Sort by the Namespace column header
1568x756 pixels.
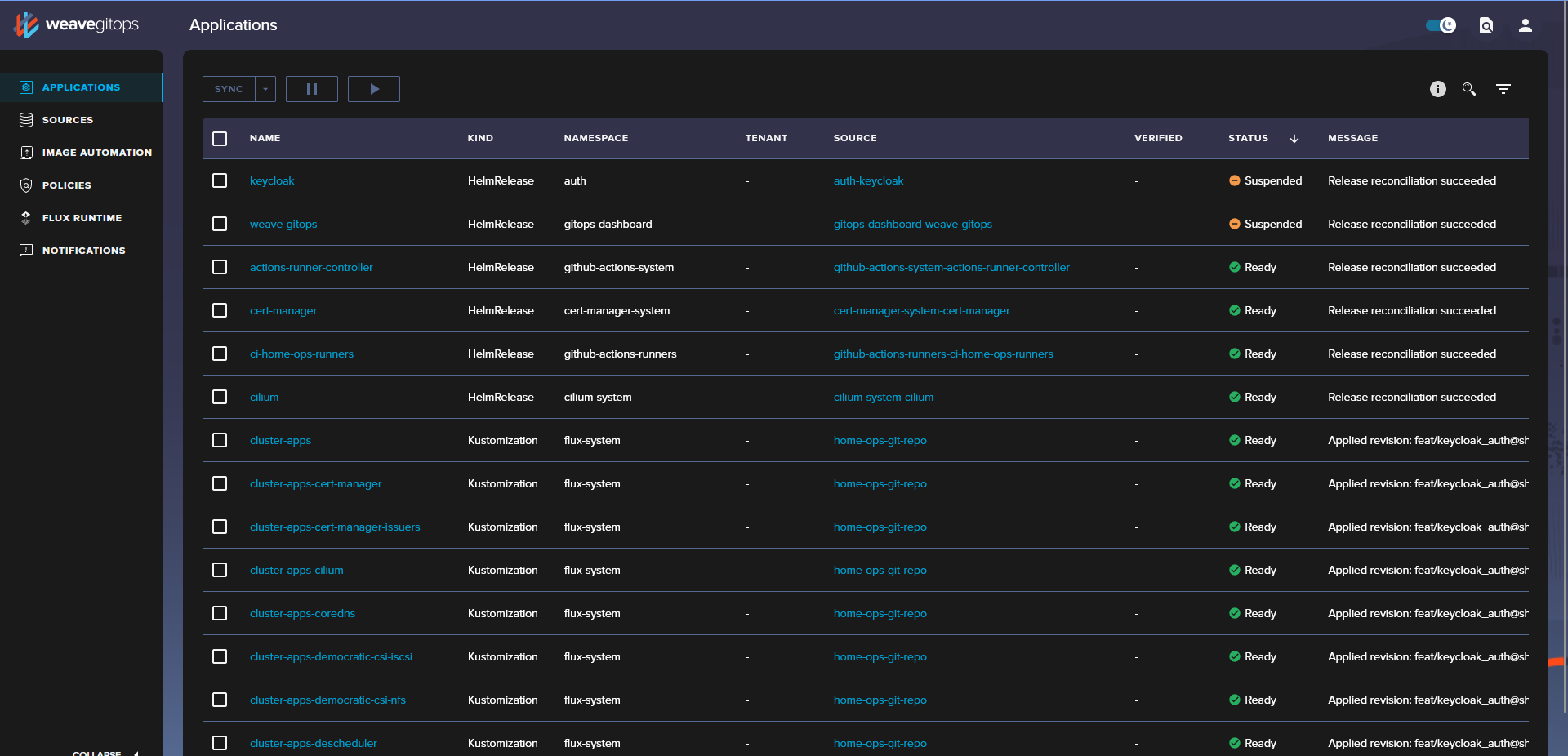(596, 138)
